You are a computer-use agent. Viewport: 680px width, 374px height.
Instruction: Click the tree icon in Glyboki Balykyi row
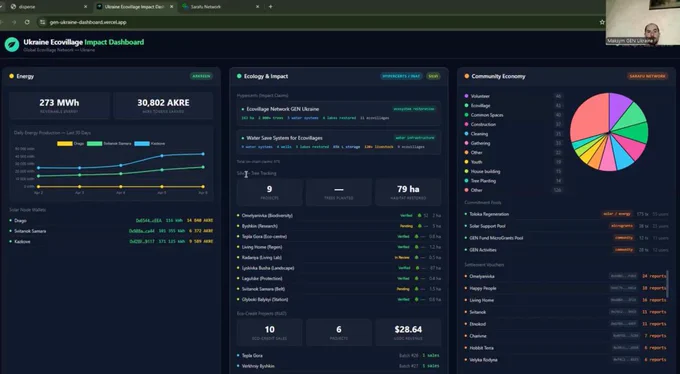[416, 299]
